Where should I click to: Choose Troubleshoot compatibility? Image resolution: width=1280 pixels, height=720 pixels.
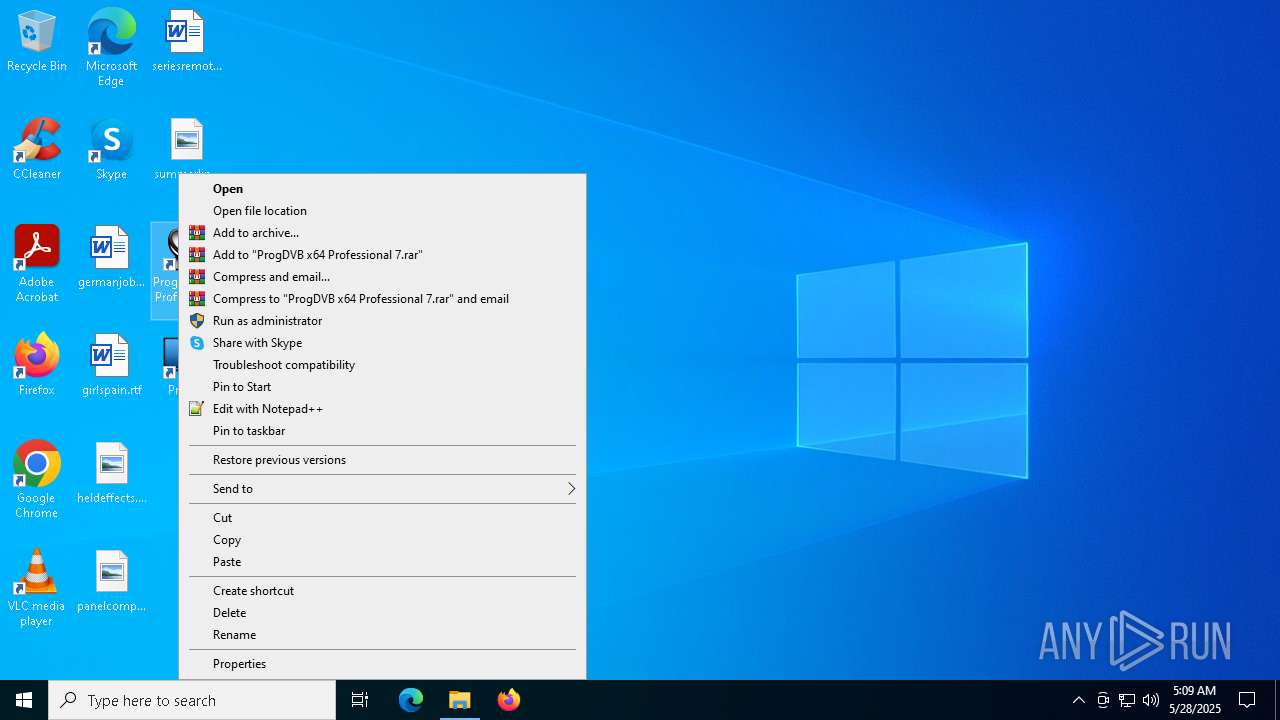click(x=382, y=365)
